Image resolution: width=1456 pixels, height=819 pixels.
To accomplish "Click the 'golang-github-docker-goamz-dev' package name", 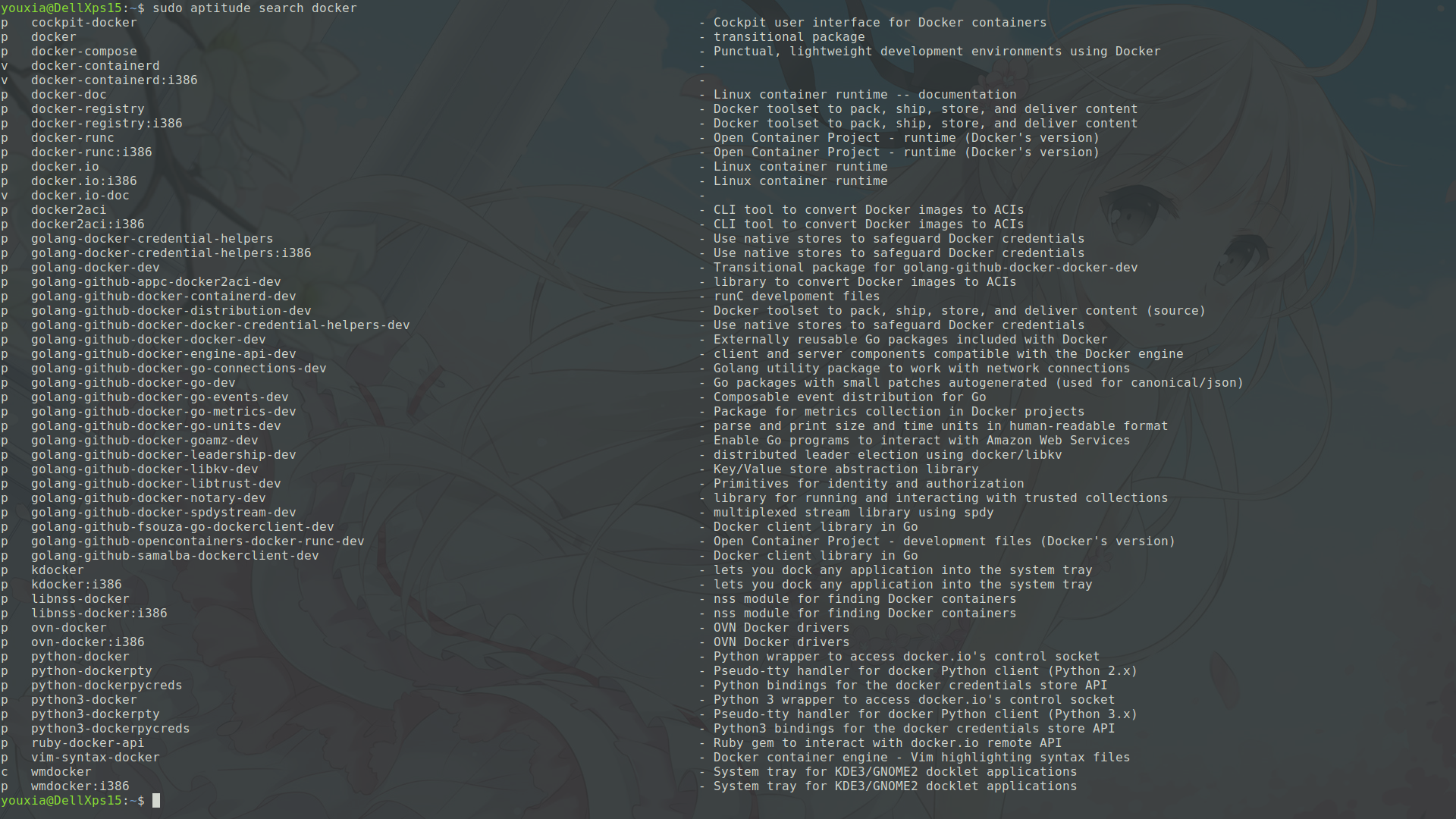I will 145,440.
